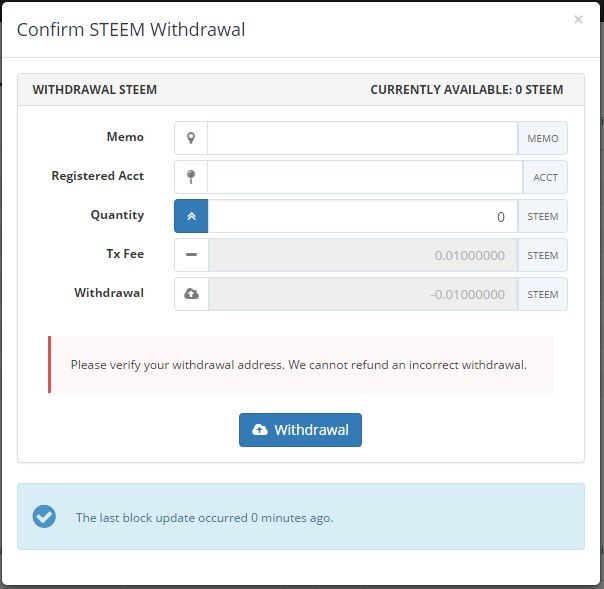Click the minus icon beside Tx Fee

[191, 255]
